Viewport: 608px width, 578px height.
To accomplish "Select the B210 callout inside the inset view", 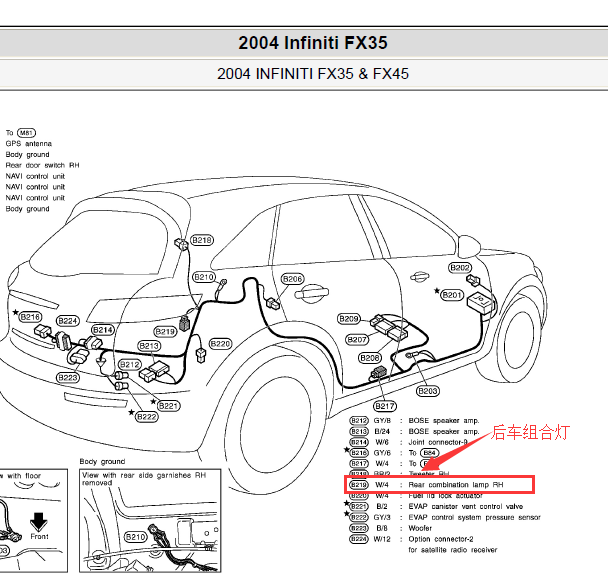I will tap(136, 537).
